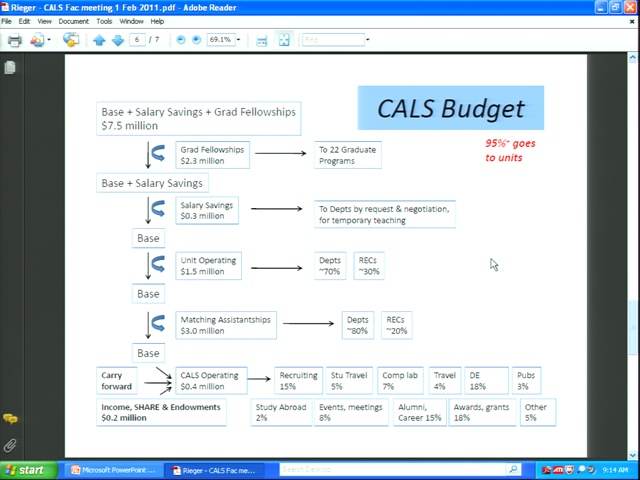
Task: Click the Unit Operating $1.5 million box
Action: (209, 266)
